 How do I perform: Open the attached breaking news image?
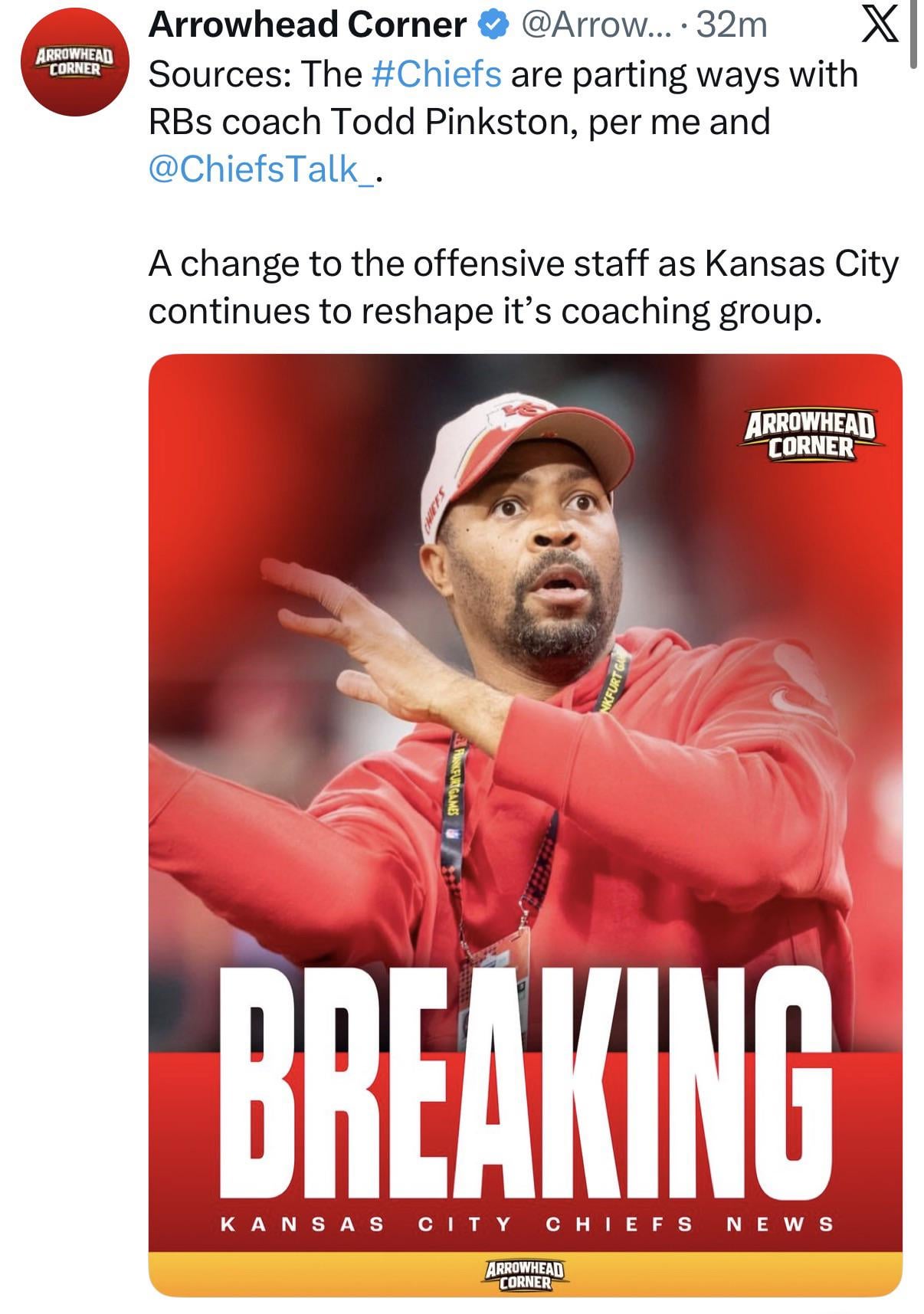coord(526,825)
